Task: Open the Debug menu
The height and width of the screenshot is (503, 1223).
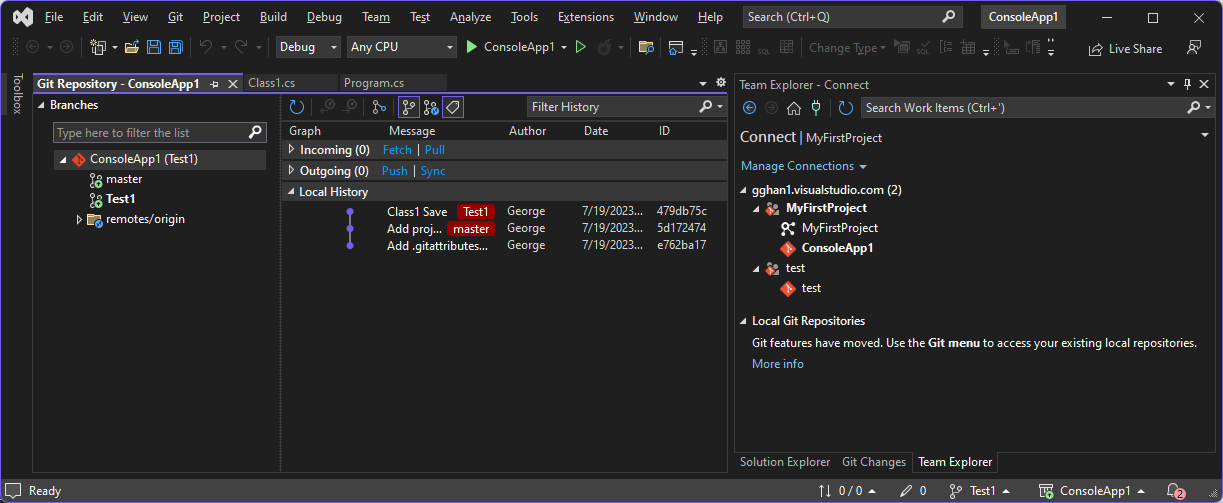Action: 324,17
